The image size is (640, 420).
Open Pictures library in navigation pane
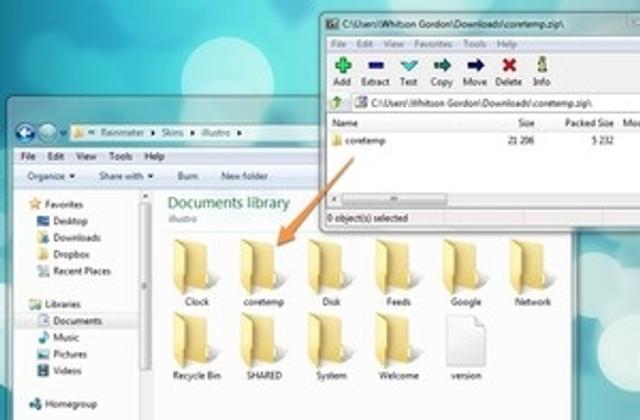pyautogui.click(x=62, y=354)
